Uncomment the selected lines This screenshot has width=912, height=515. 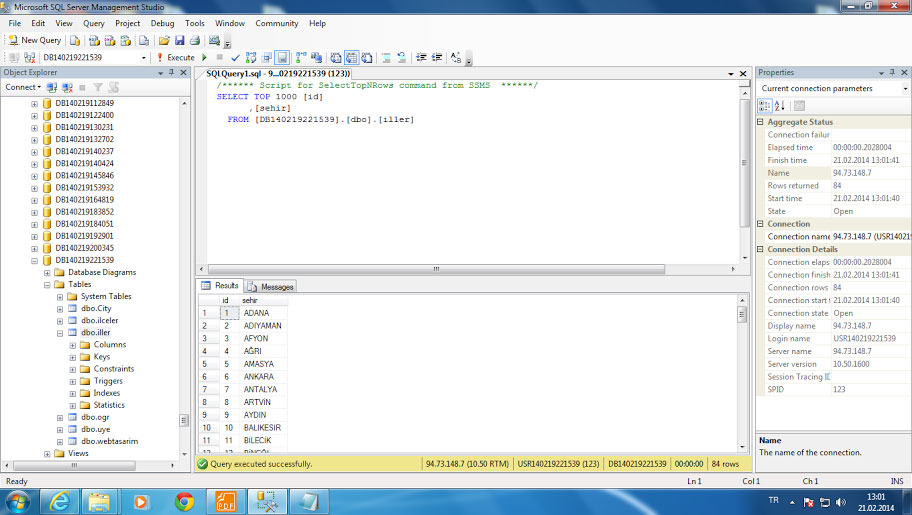401,58
